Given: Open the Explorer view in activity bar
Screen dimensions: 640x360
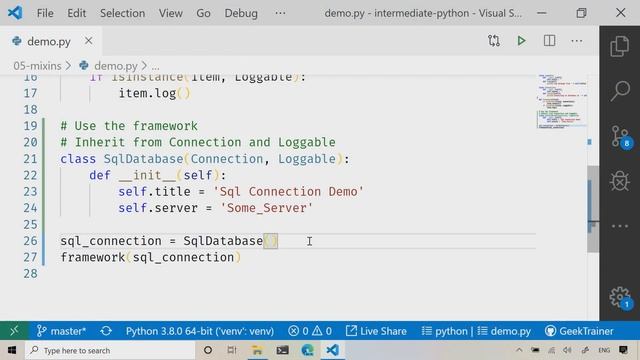Looking at the screenshot, I should [x=620, y=46].
